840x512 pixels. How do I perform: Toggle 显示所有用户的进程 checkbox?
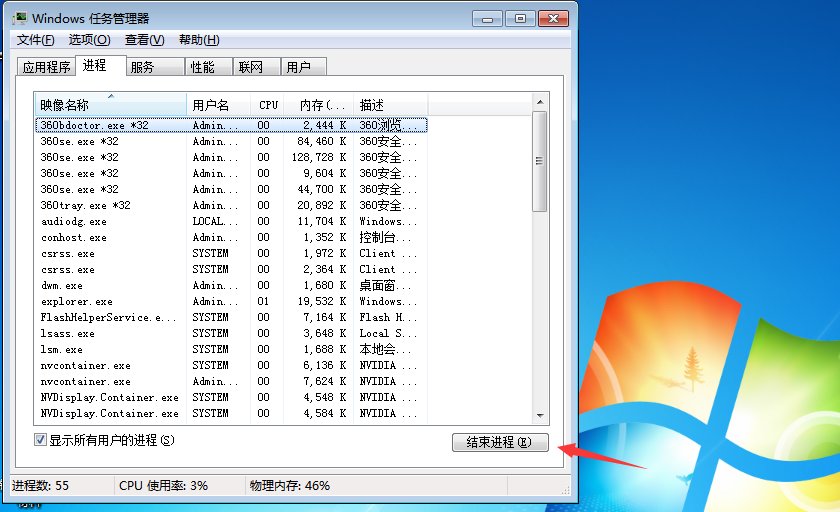pos(40,440)
